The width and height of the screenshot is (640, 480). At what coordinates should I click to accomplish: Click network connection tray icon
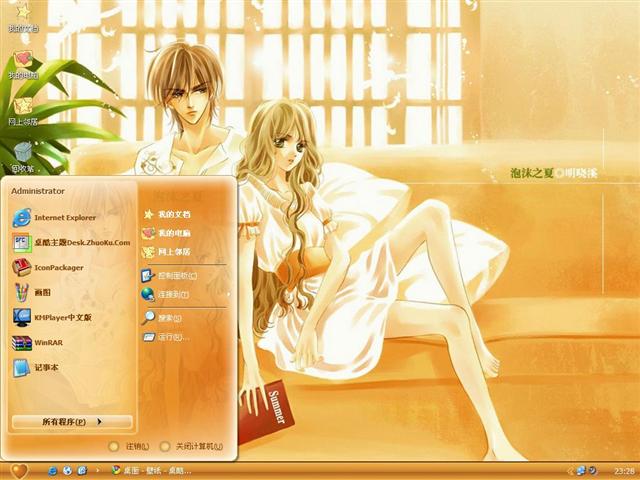click(581, 471)
